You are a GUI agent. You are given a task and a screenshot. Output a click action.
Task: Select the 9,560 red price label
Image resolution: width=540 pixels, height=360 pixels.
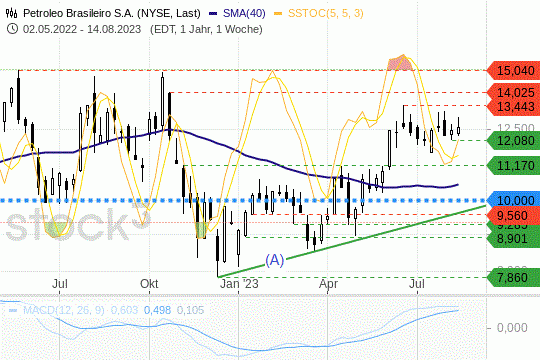pos(514,216)
